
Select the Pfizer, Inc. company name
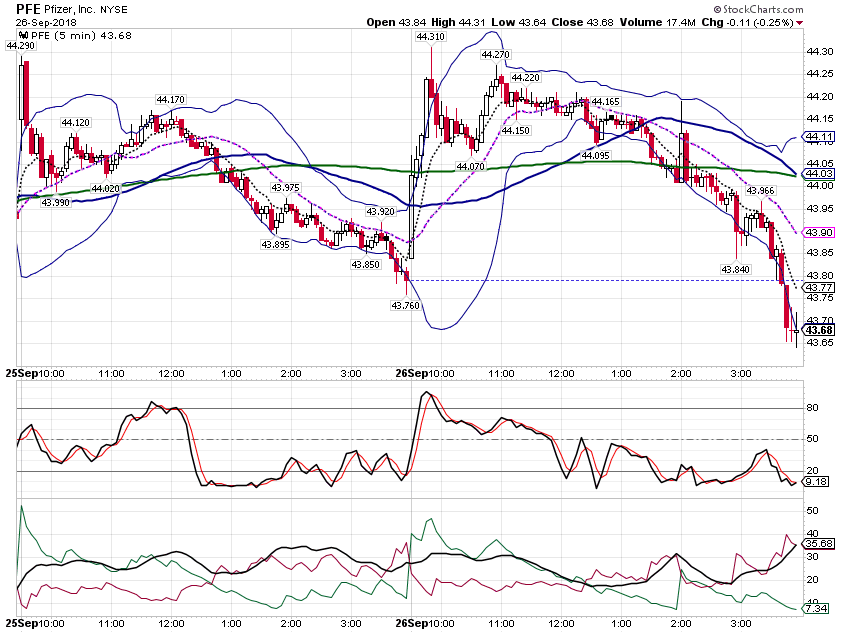pyautogui.click(x=70, y=9)
